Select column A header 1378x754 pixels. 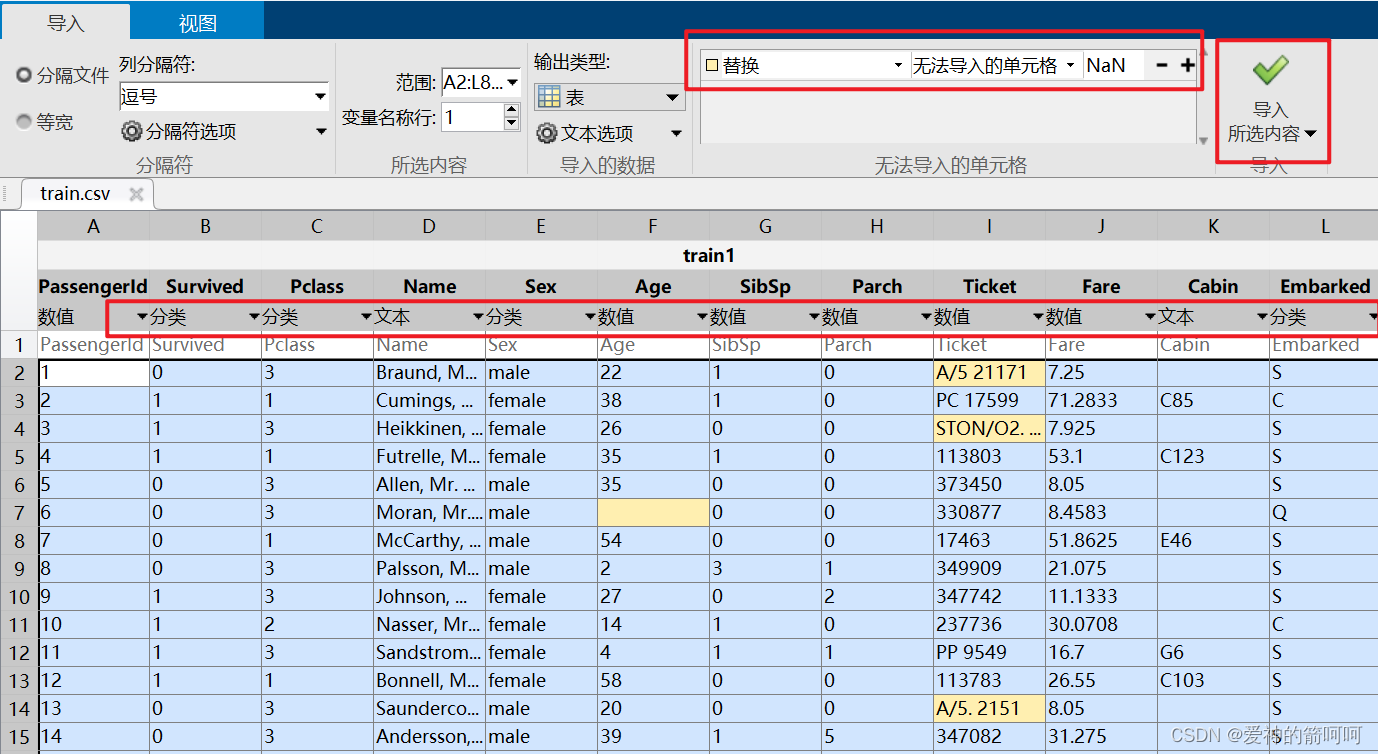point(94,227)
